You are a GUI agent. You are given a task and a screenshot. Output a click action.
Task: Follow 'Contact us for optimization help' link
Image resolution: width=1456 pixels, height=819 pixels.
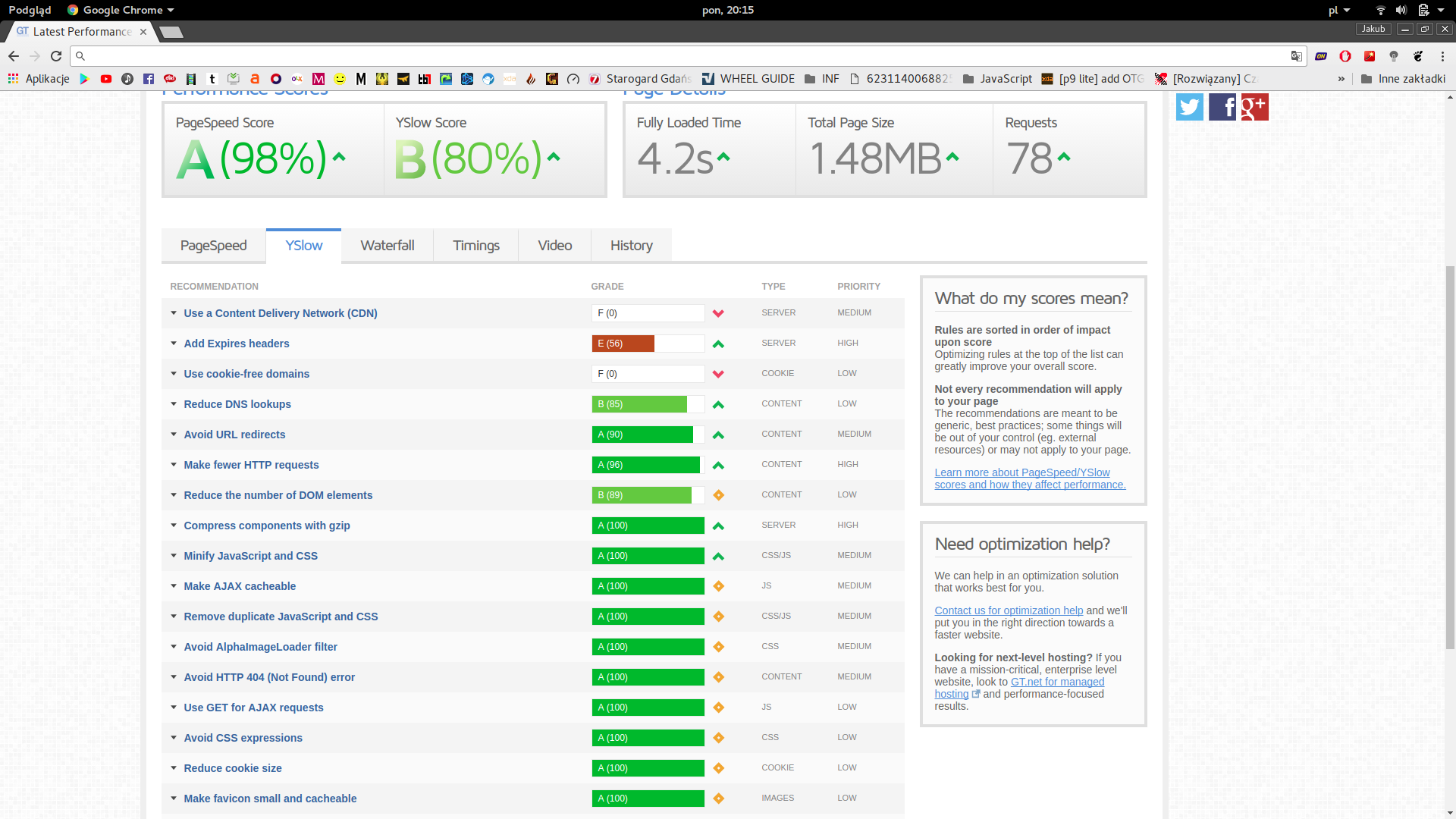1009,610
